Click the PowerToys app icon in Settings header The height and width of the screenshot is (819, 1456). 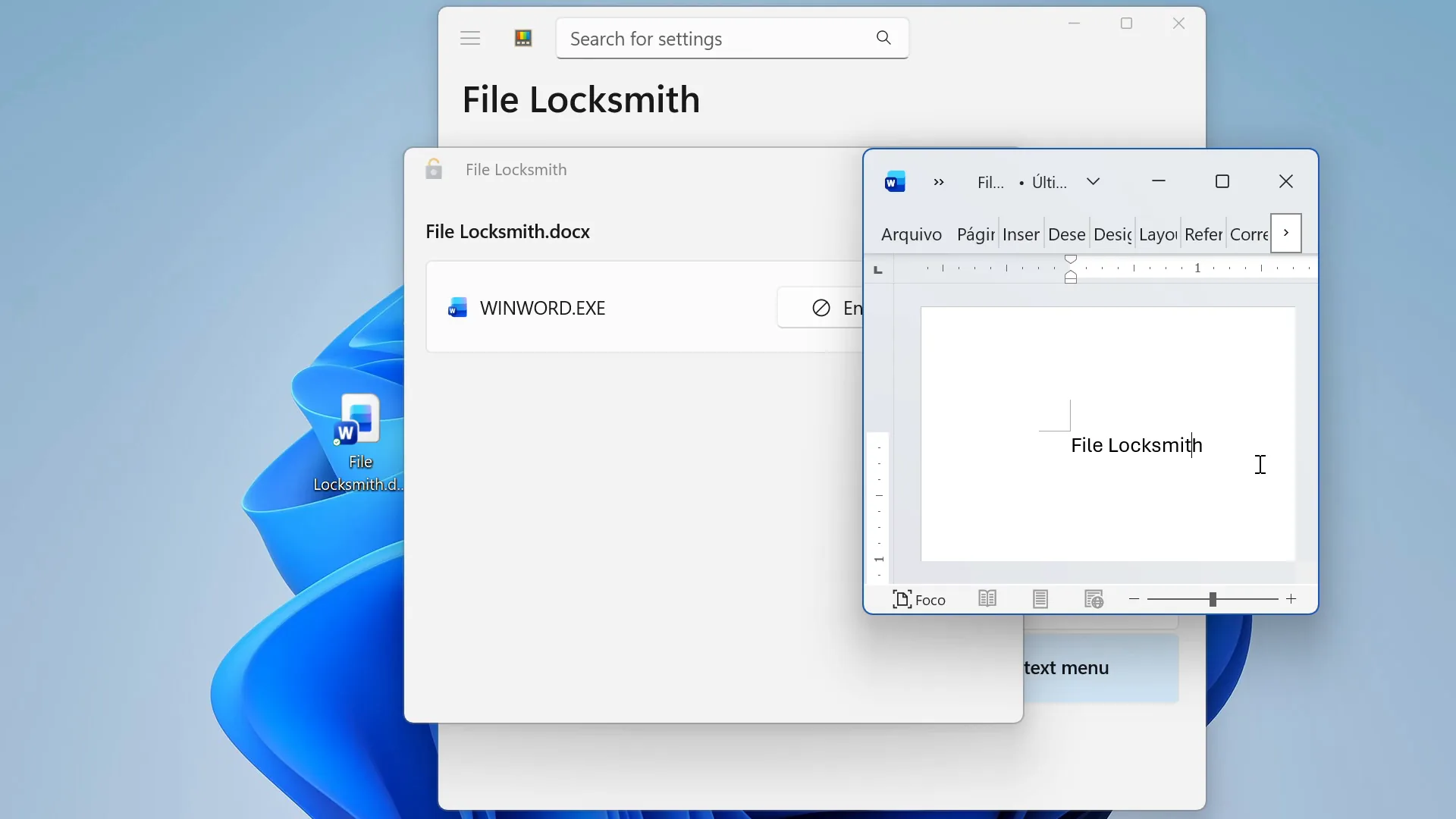pyautogui.click(x=523, y=39)
